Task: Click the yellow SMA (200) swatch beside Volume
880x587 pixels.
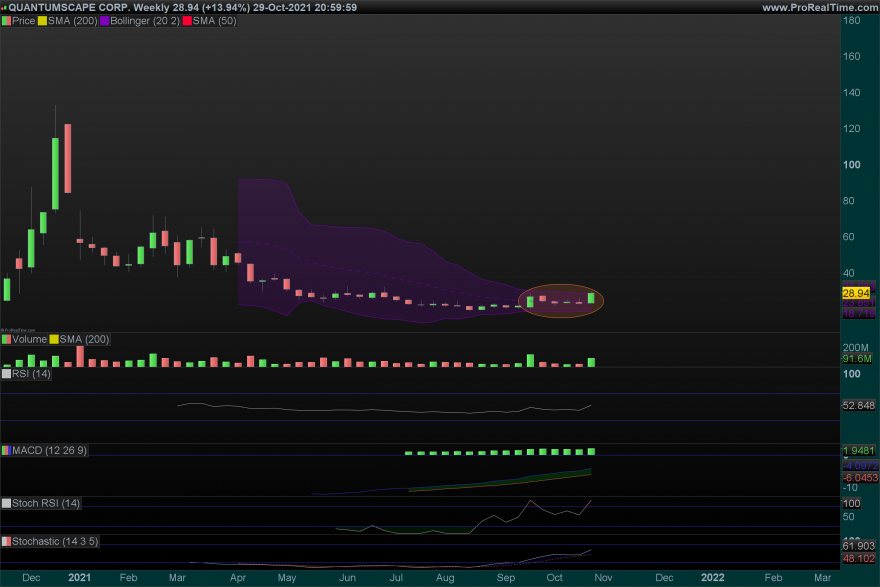Action: coord(54,339)
